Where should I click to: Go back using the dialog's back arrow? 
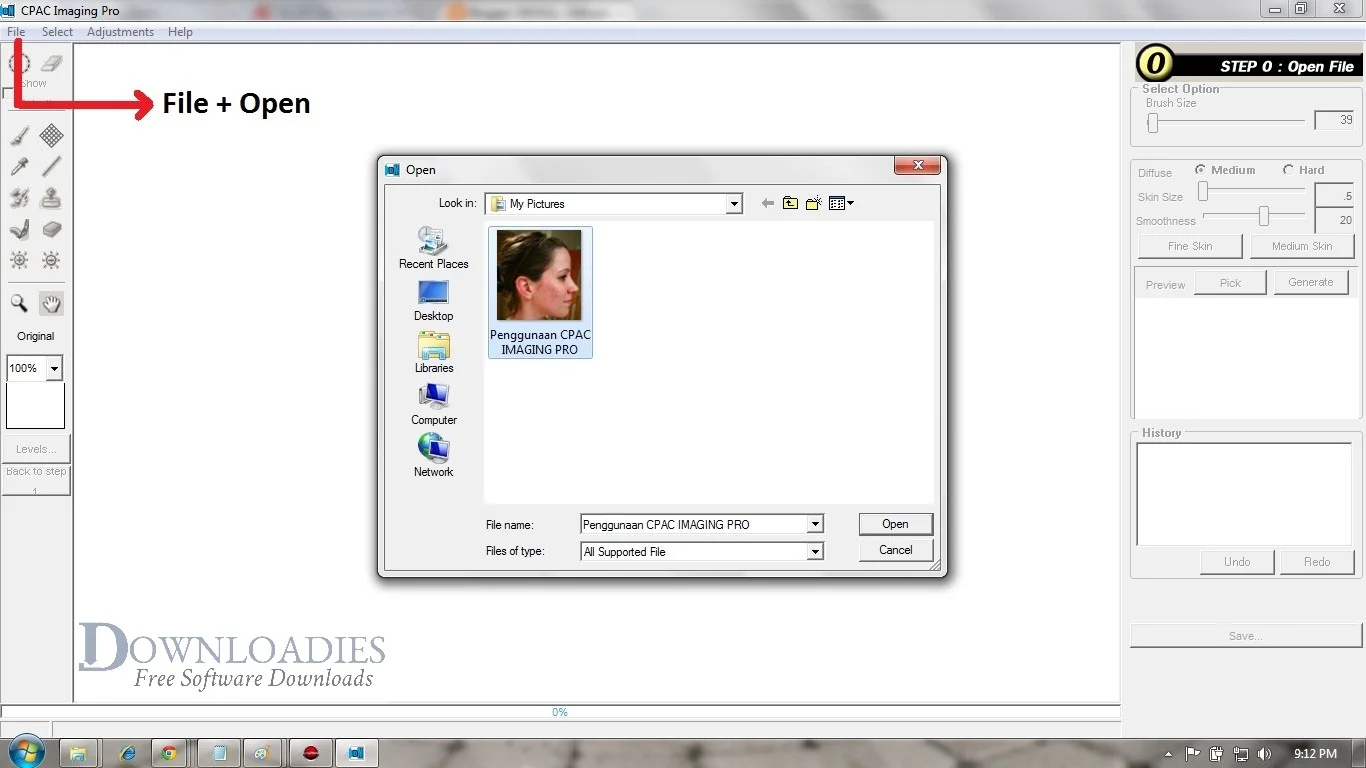click(x=768, y=203)
